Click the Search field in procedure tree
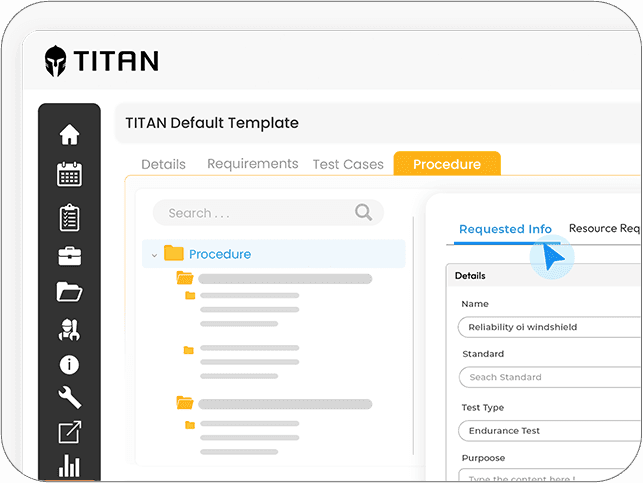The height and width of the screenshot is (483, 643). [268, 212]
